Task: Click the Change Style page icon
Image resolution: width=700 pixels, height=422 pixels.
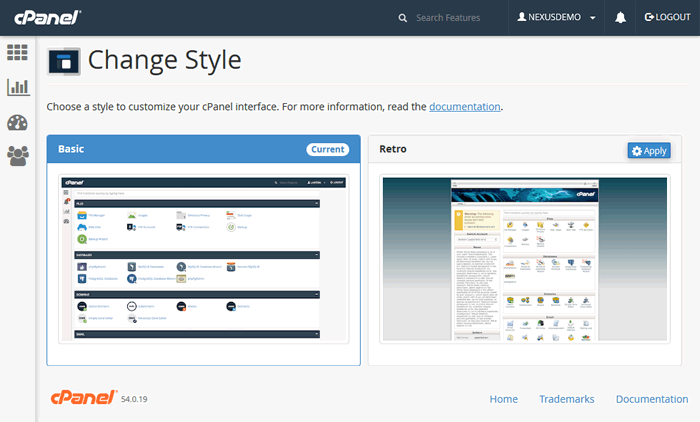Action: pos(64,60)
